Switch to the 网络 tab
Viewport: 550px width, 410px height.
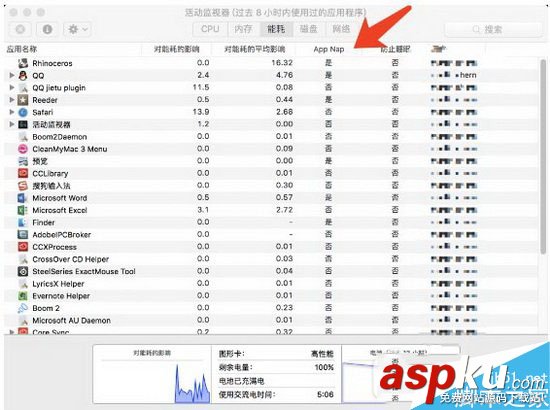(341, 29)
